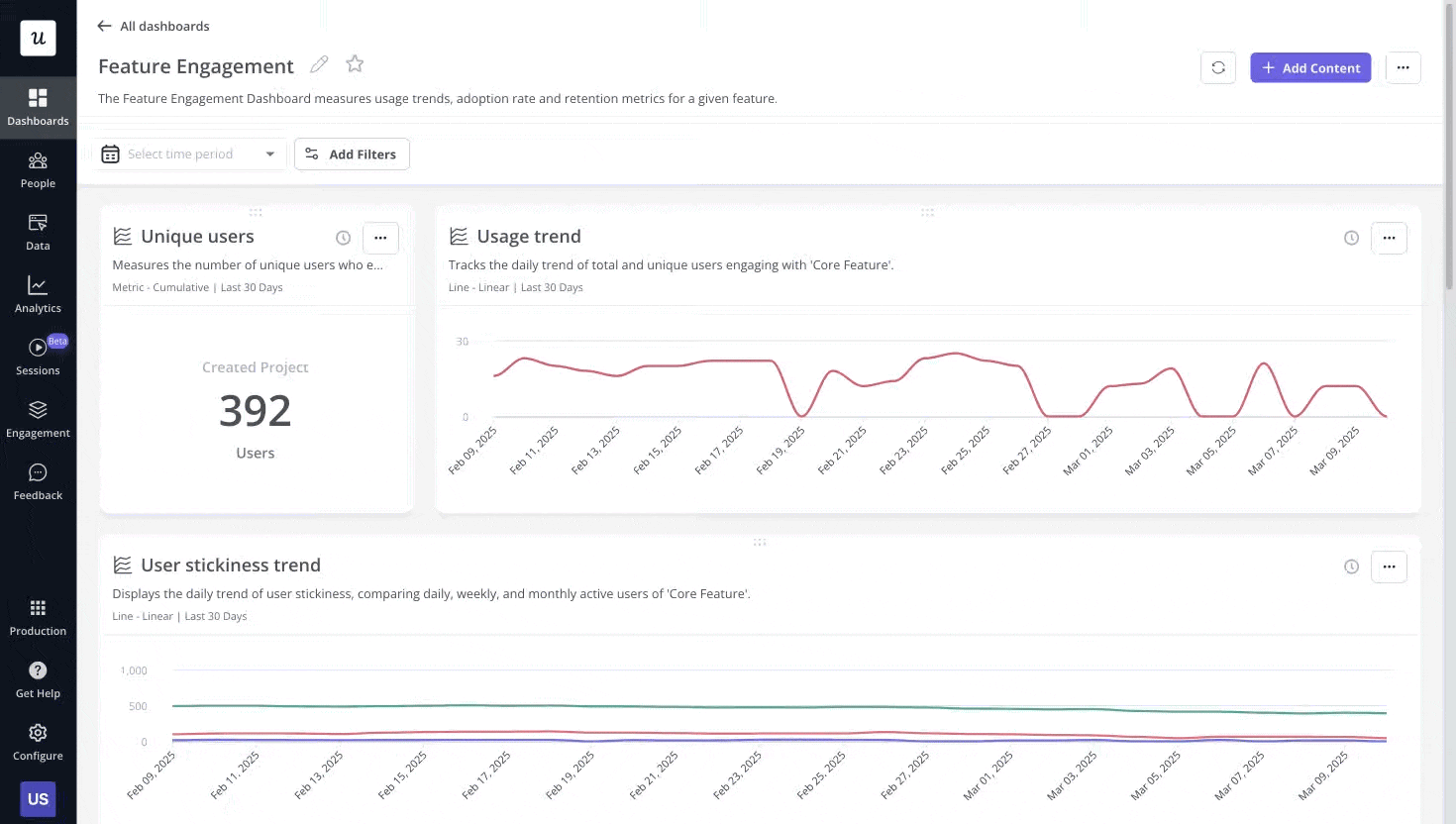Star the Feature Engagement dashboard as favorite

coord(355,64)
